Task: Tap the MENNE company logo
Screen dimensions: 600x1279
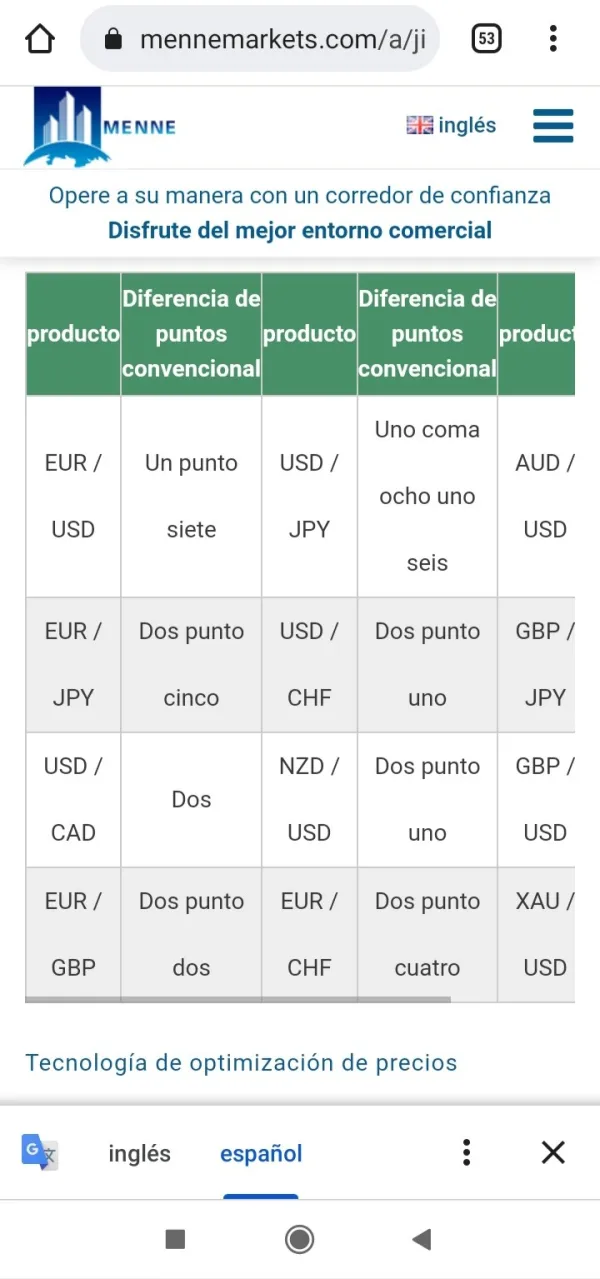Action: (x=100, y=127)
